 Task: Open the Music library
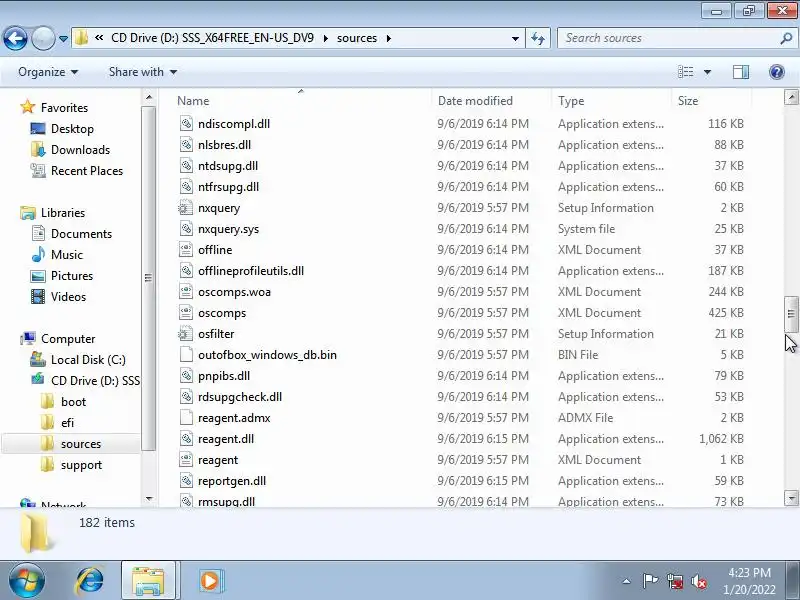(x=66, y=255)
